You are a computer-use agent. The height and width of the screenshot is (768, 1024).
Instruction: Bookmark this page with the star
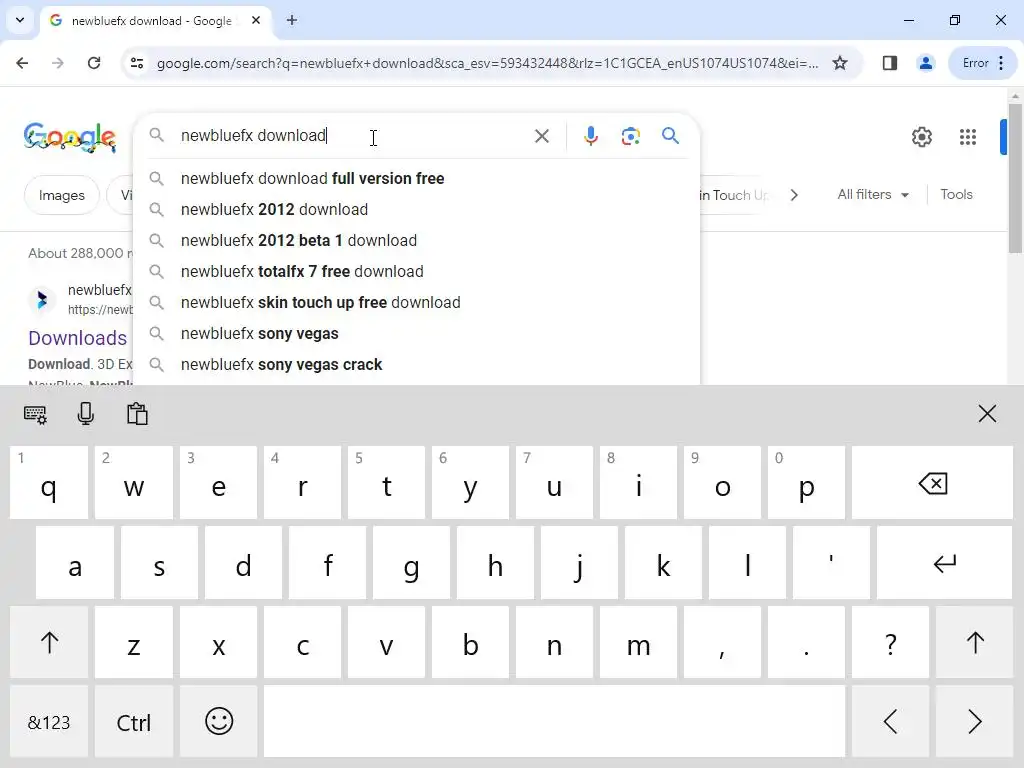click(840, 63)
